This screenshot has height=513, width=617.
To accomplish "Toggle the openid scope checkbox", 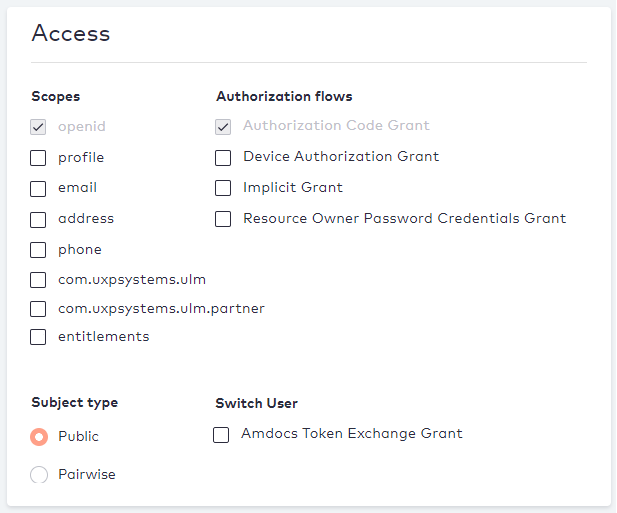I will 38,127.
